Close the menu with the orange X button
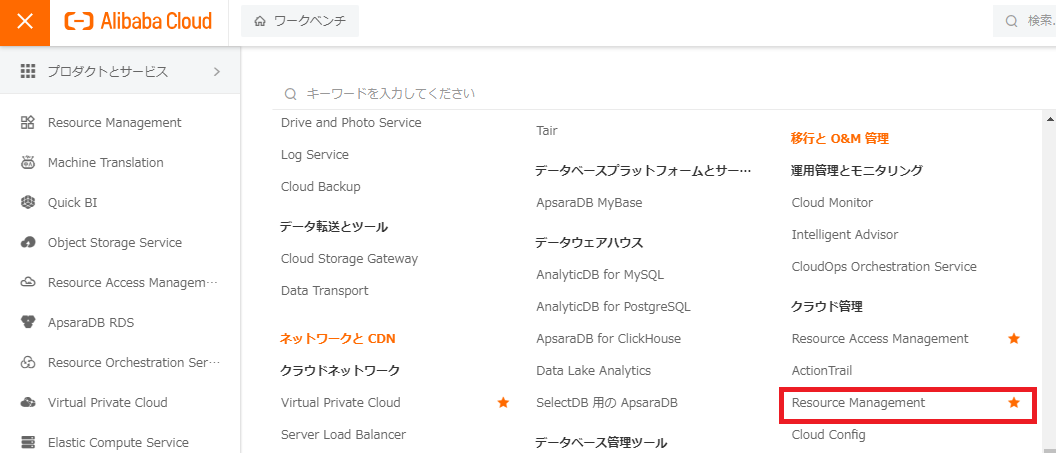 coord(25,22)
